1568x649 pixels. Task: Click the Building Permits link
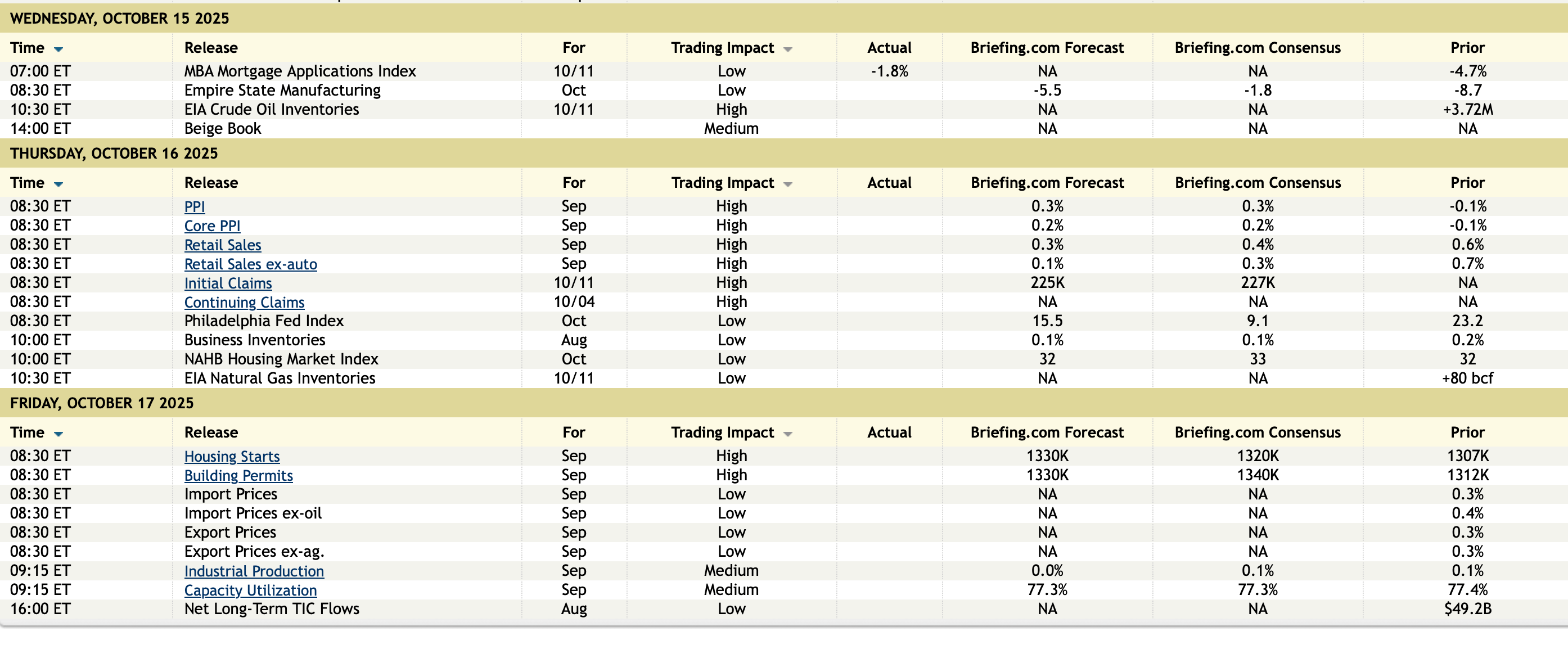(x=238, y=475)
